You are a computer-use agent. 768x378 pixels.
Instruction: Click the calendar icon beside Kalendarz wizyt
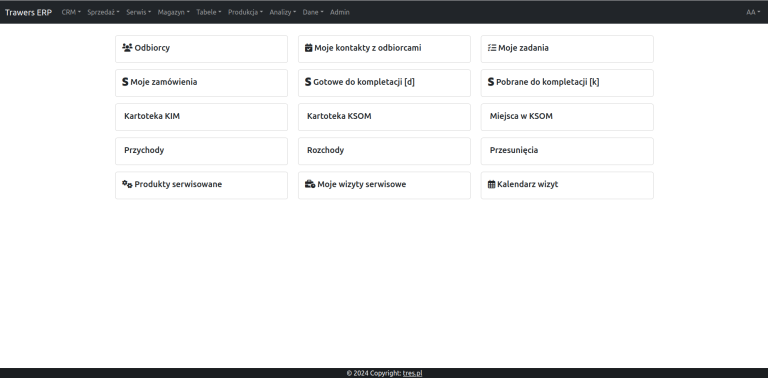(492, 185)
